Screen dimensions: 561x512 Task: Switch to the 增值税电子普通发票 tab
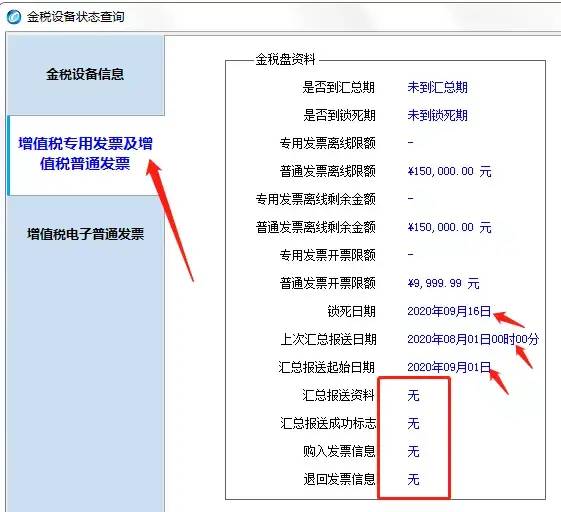85,234
